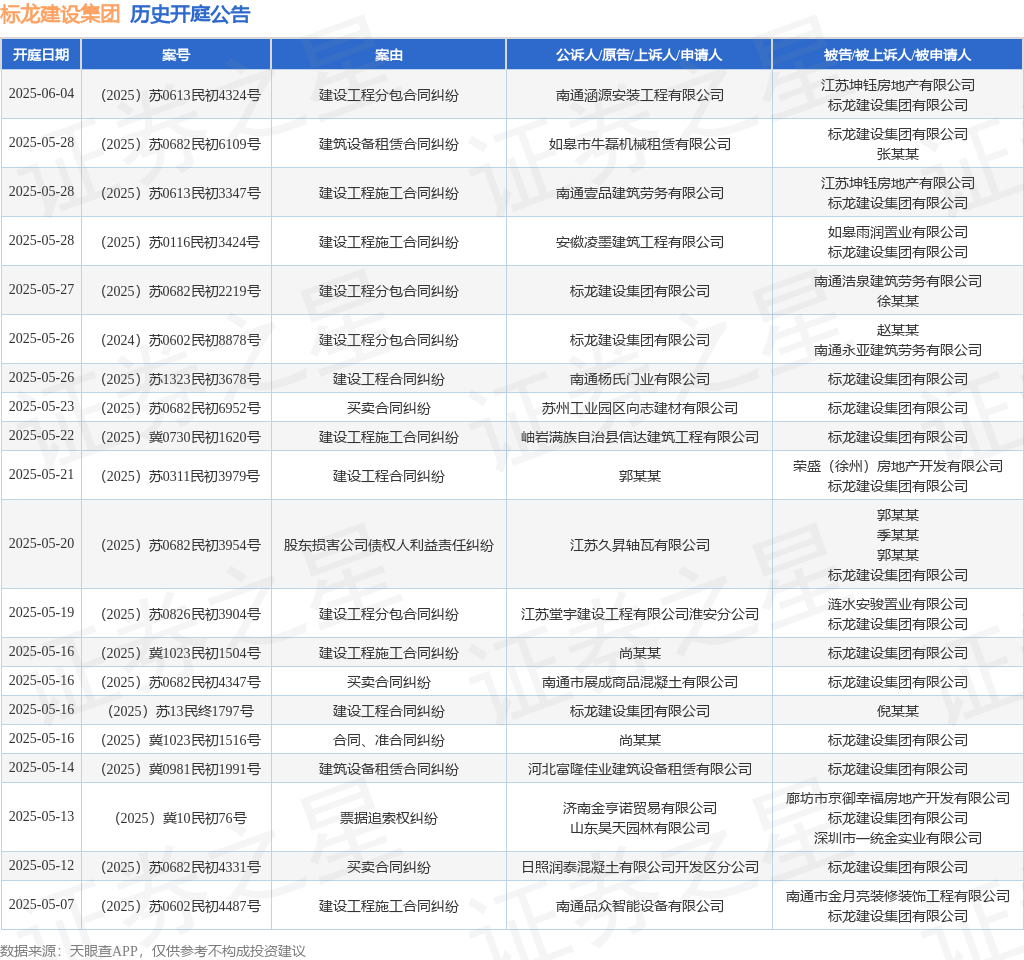Click defendant 张某某
Image resolution: width=1024 pixels, height=960 pixels.
(897, 154)
